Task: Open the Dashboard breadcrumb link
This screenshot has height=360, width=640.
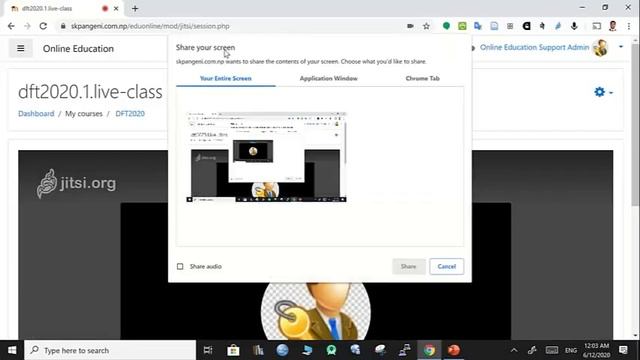Action: pyautogui.click(x=36, y=113)
